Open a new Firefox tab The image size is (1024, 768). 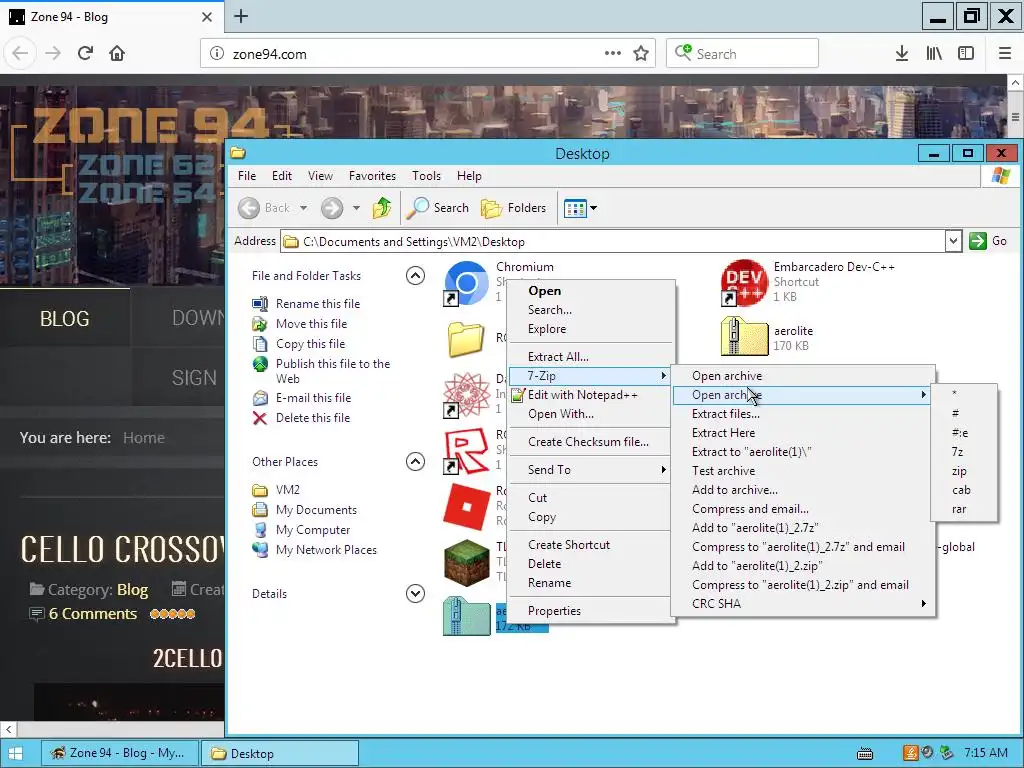click(241, 16)
